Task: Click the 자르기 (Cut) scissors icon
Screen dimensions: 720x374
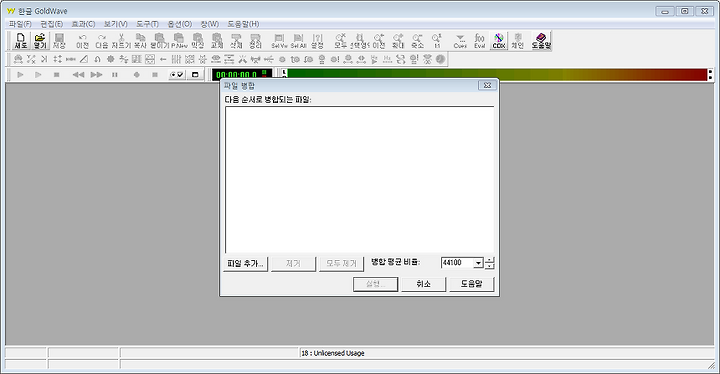Action: [121, 40]
